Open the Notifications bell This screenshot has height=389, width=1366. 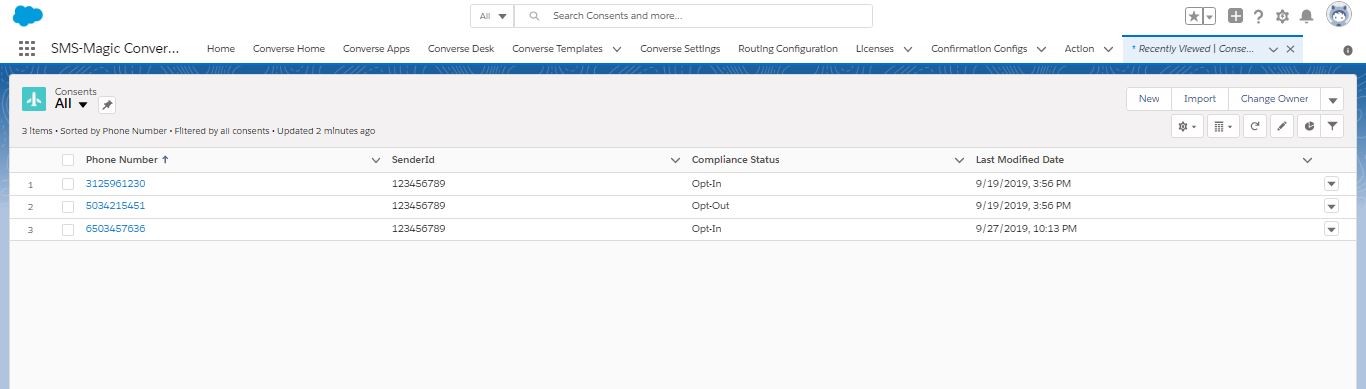(x=1306, y=16)
